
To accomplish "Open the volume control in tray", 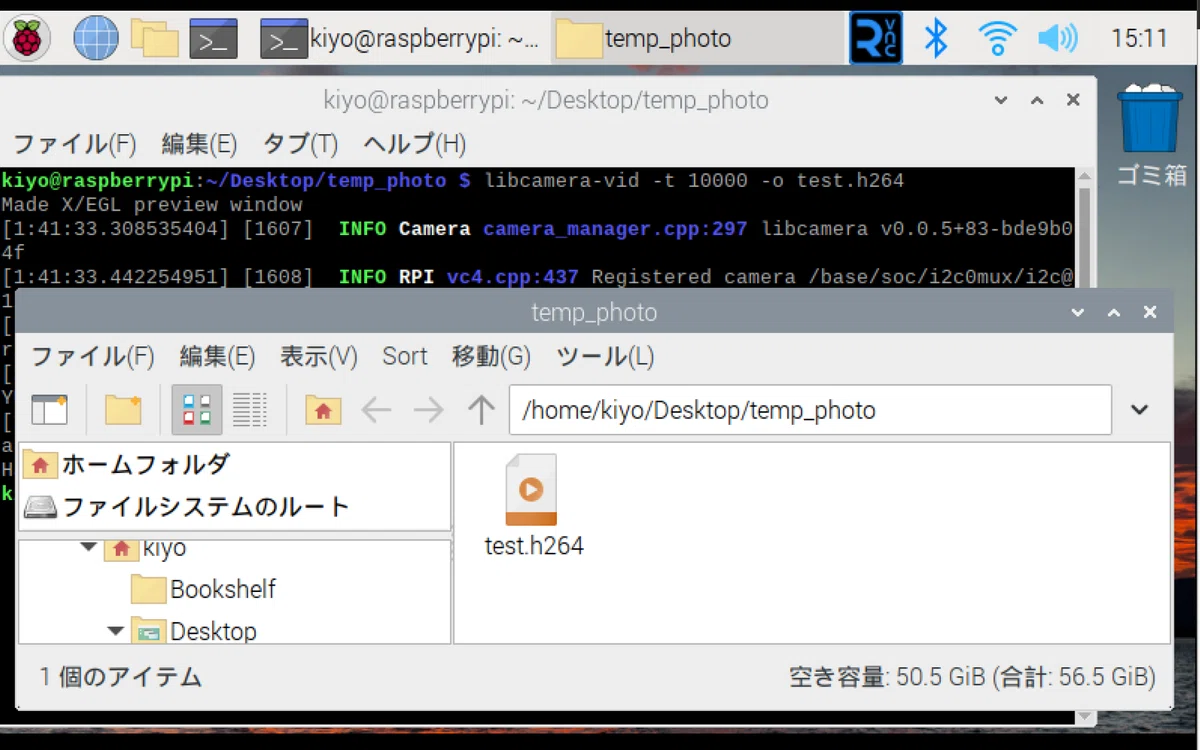I will point(1057,39).
